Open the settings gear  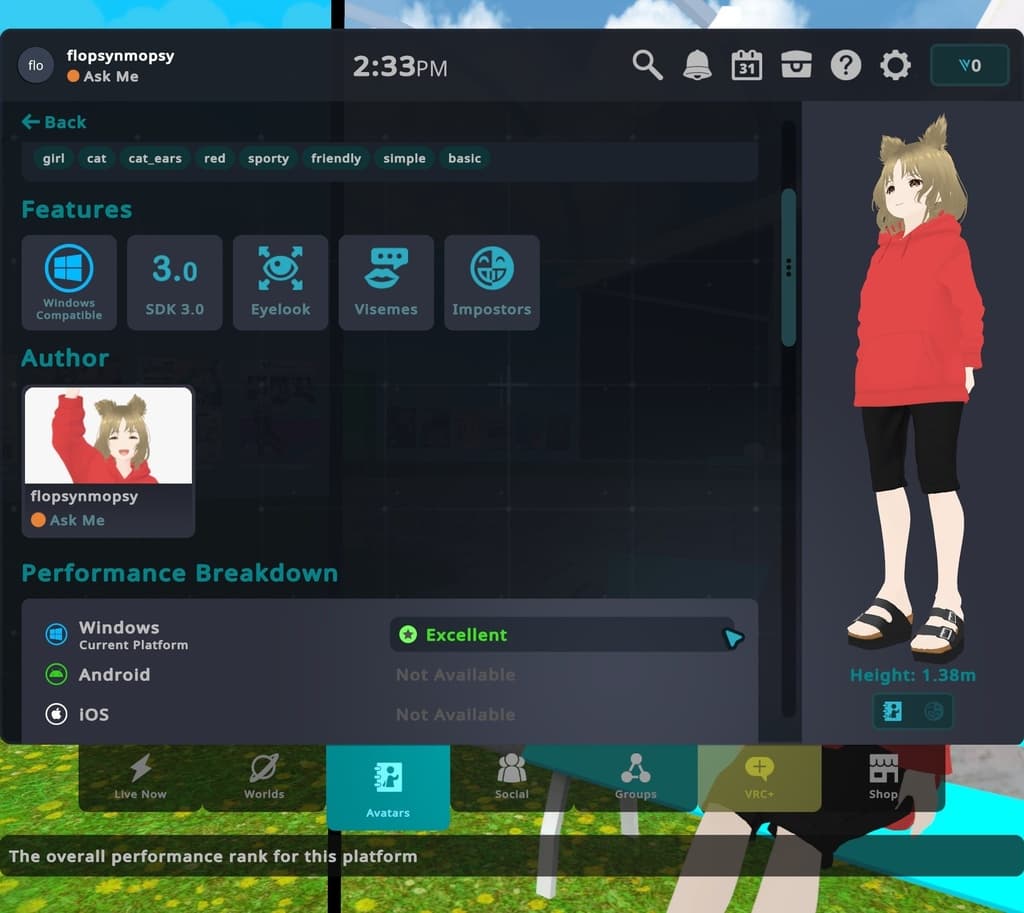(895, 65)
